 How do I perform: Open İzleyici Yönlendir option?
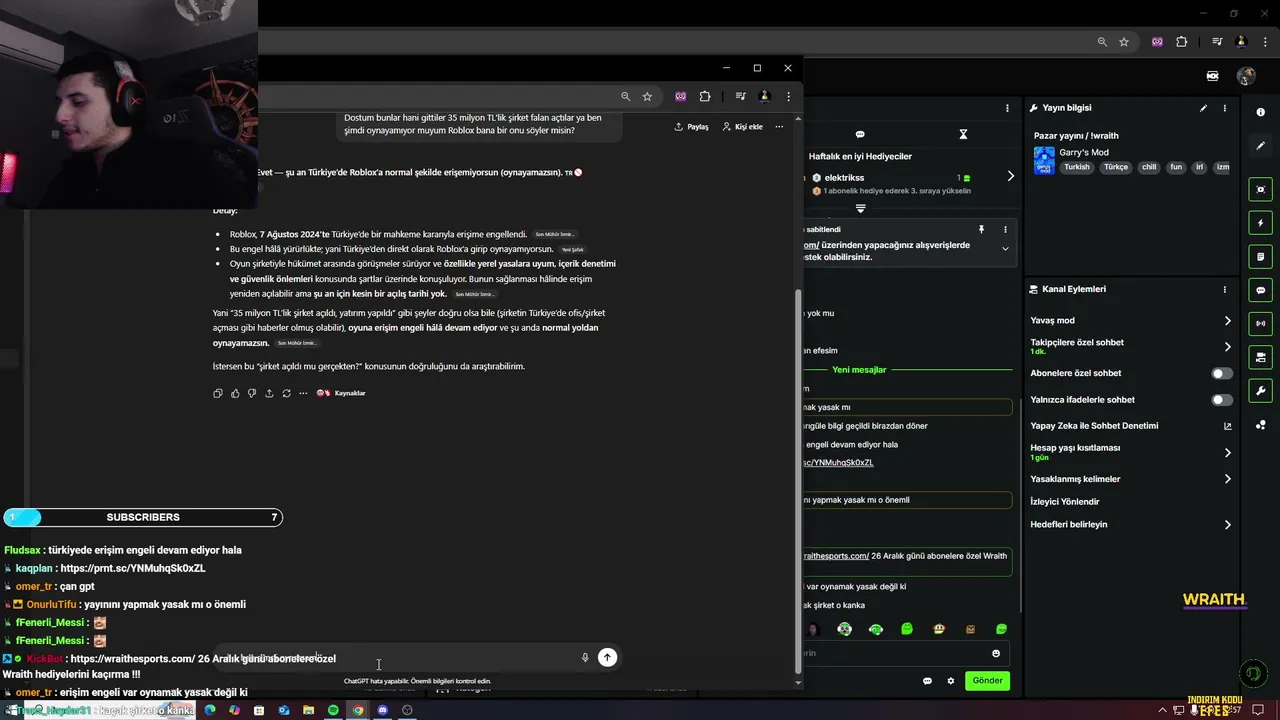coord(1065,502)
